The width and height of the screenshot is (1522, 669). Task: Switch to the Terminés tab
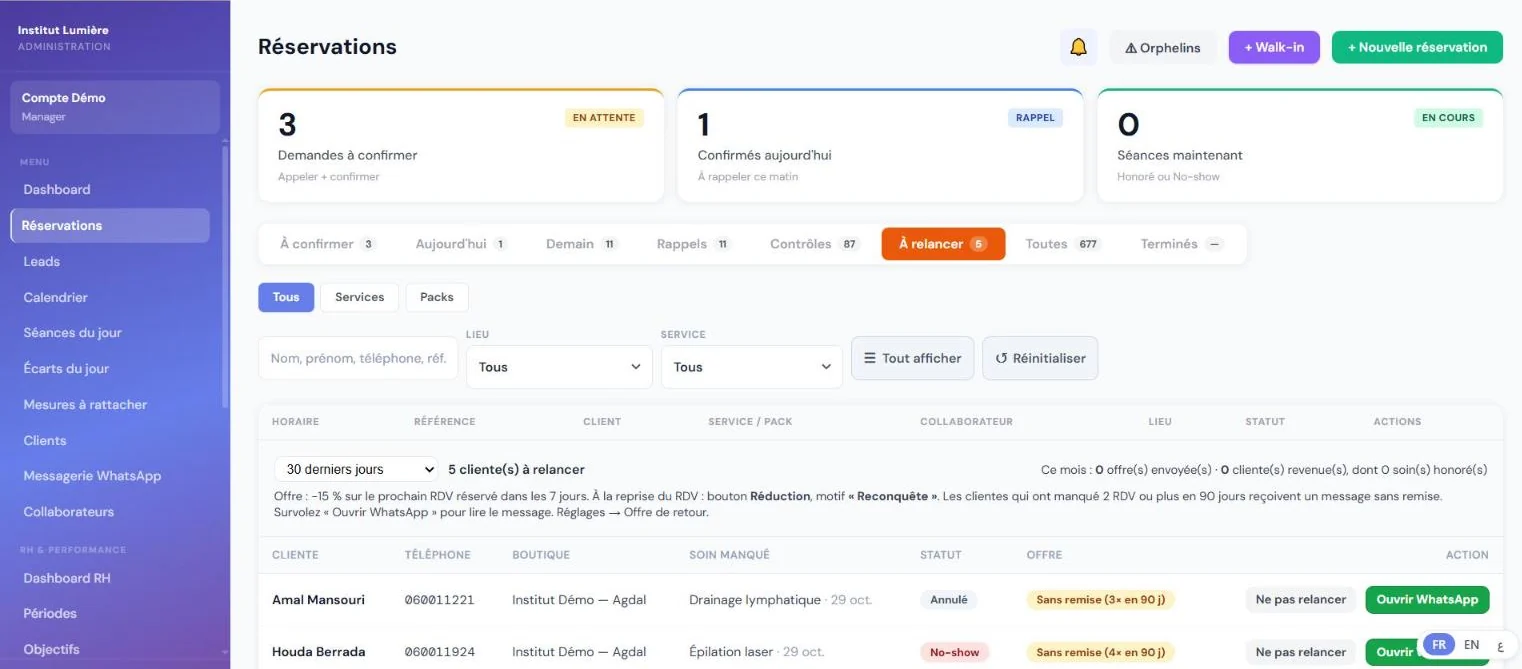tap(1182, 244)
